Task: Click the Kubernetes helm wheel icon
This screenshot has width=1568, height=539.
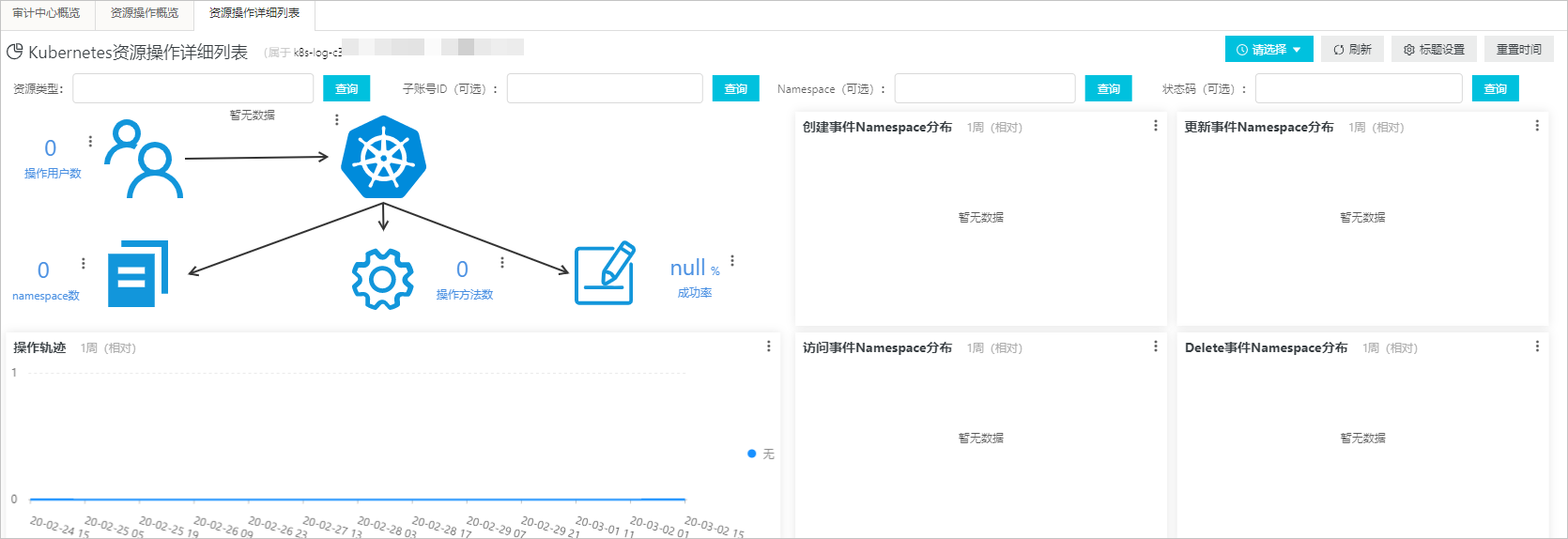Action: pyautogui.click(x=383, y=158)
